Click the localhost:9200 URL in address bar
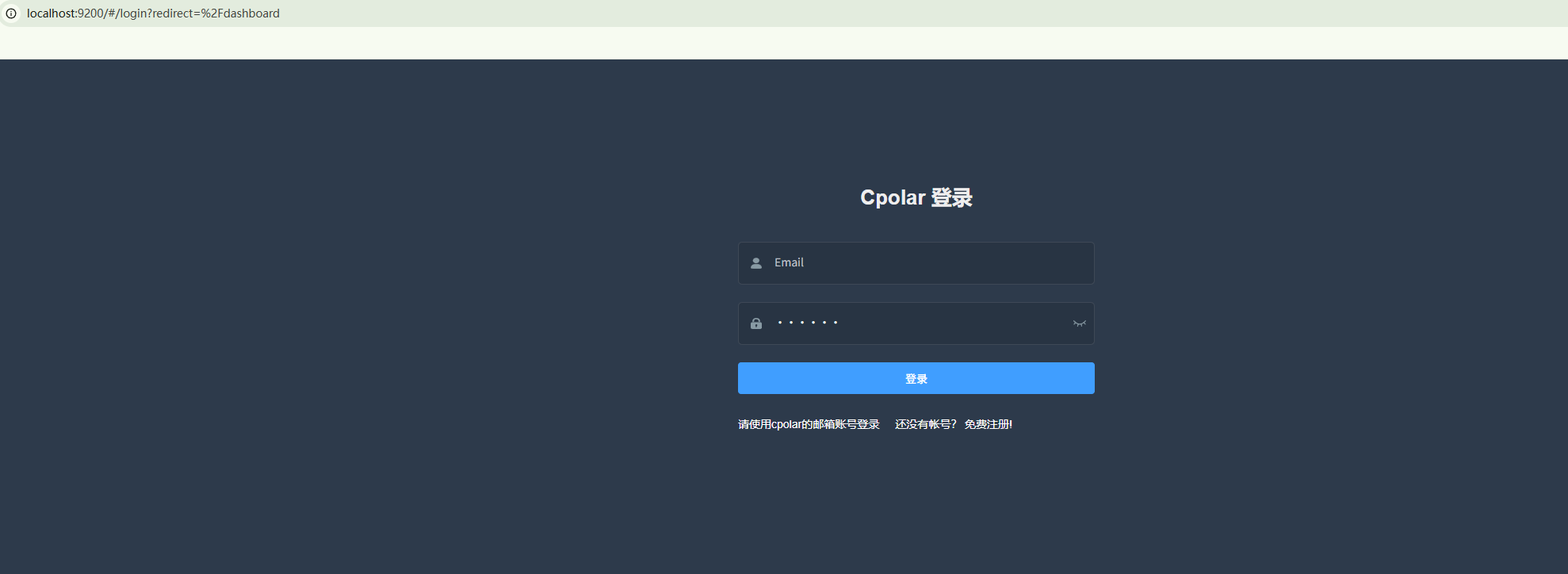This screenshot has height=574, width=1568. point(153,13)
